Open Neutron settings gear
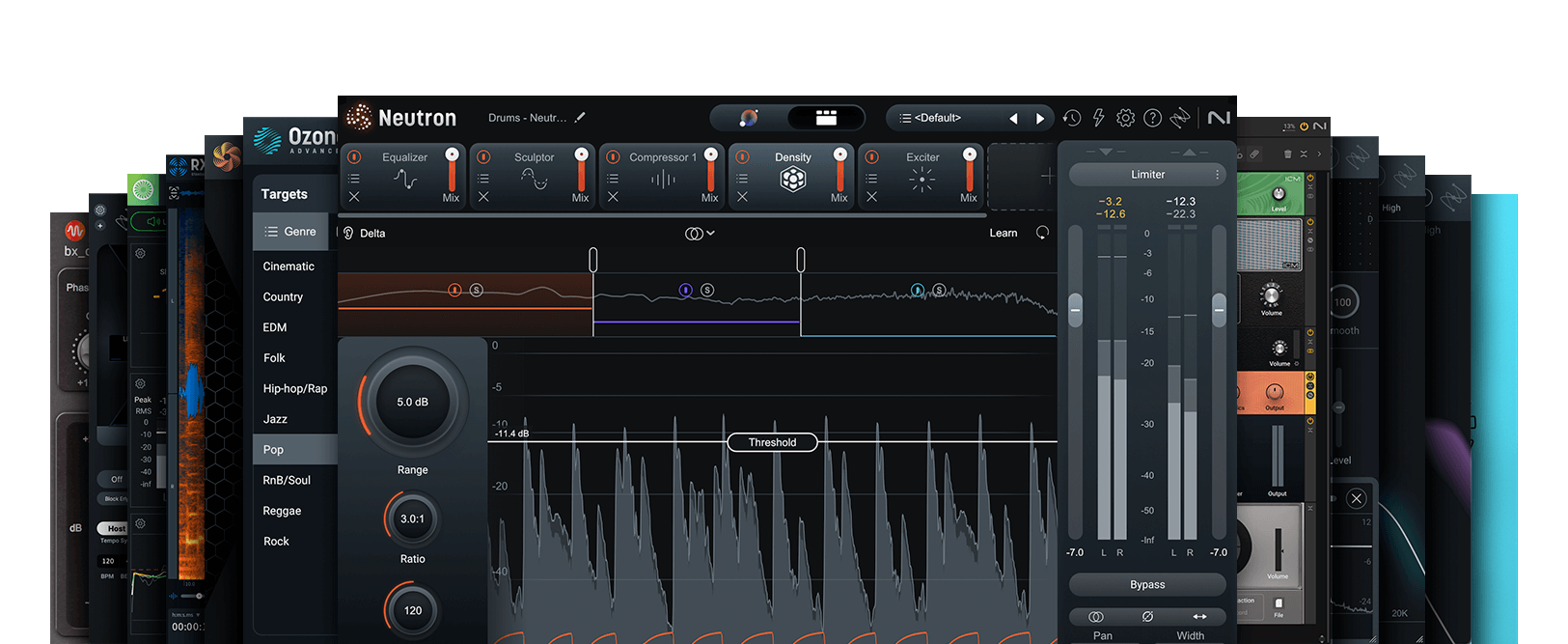The image size is (1568, 644). pyautogui.click(x=1125, y=118)
